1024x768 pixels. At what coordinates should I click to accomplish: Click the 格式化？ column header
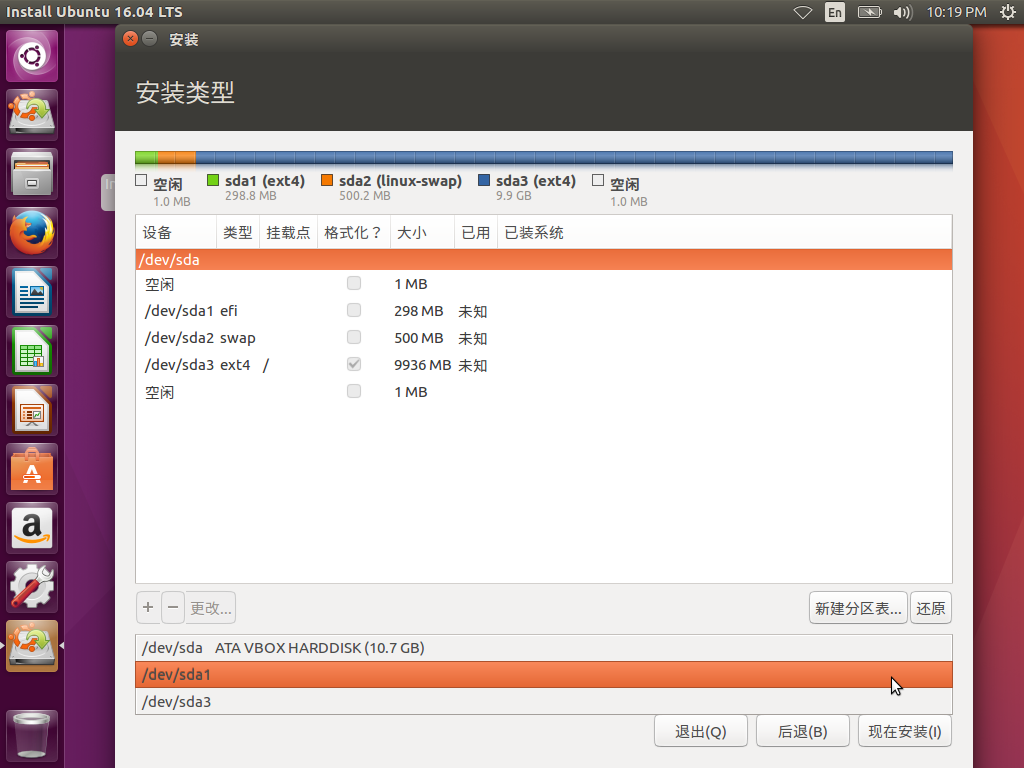click(353, 232)
